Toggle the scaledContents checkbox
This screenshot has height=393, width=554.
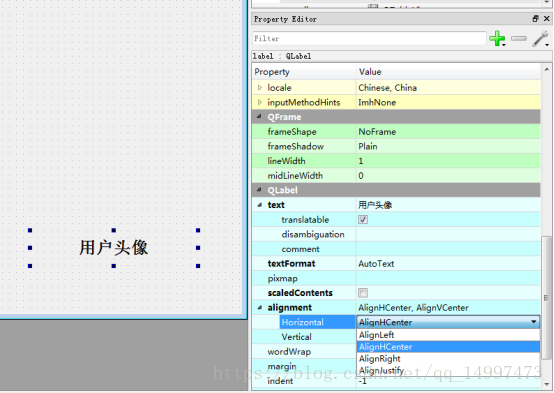click(363, 293)
